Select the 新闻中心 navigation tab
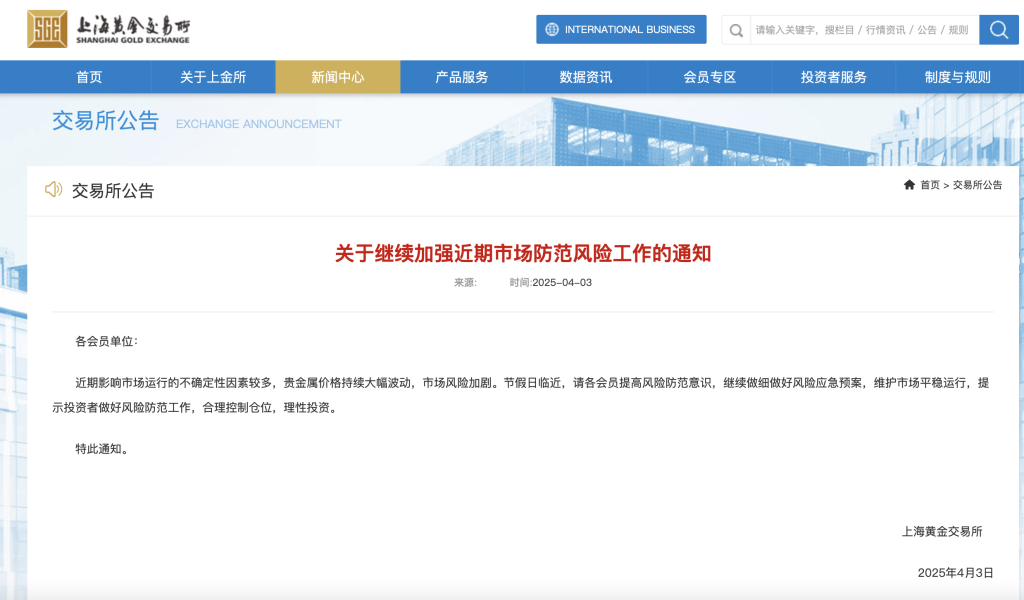Viewport: 1024px width, 600px height. [x=337, y=77]
